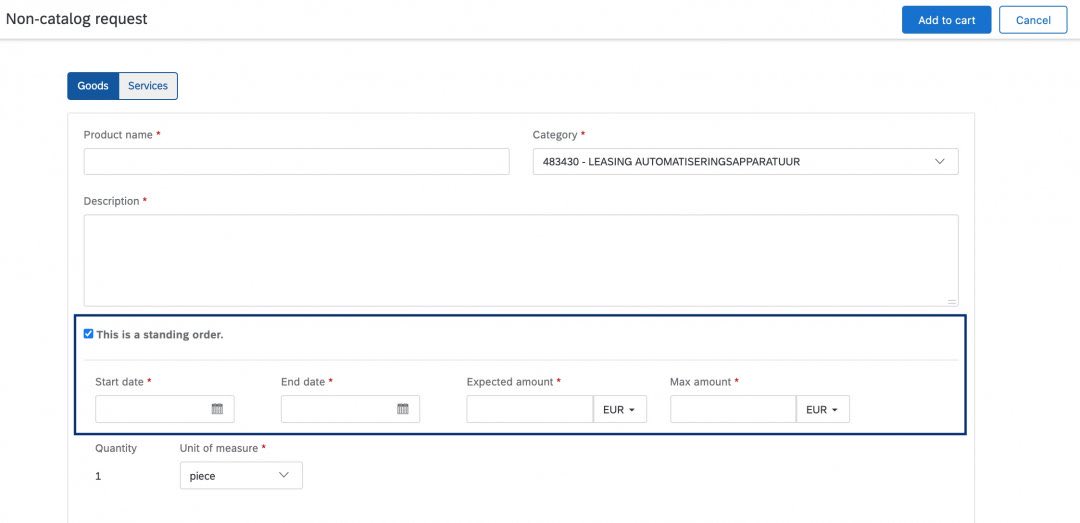Click the 'Category' label
Viewport: 1080px width, 523px height.
(555, 135)
